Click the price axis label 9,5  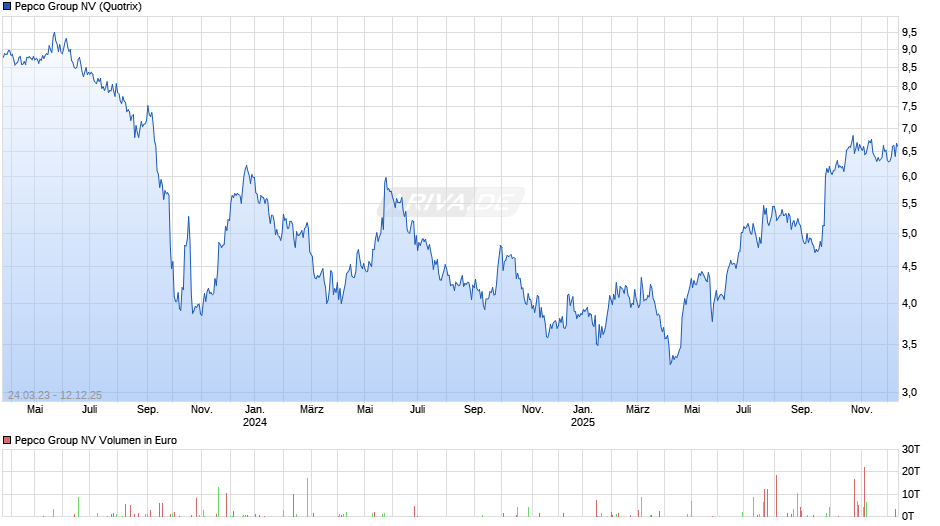tap(909, 32)
